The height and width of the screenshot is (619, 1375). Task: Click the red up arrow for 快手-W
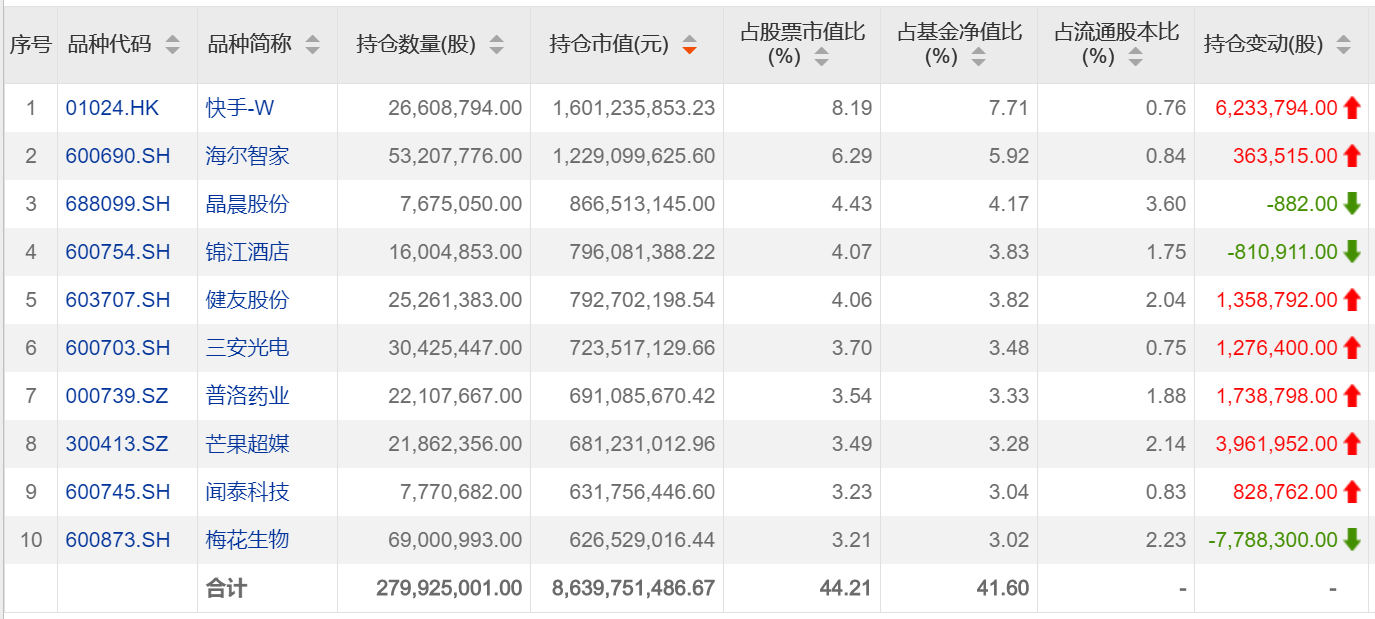pos(1352,108)
